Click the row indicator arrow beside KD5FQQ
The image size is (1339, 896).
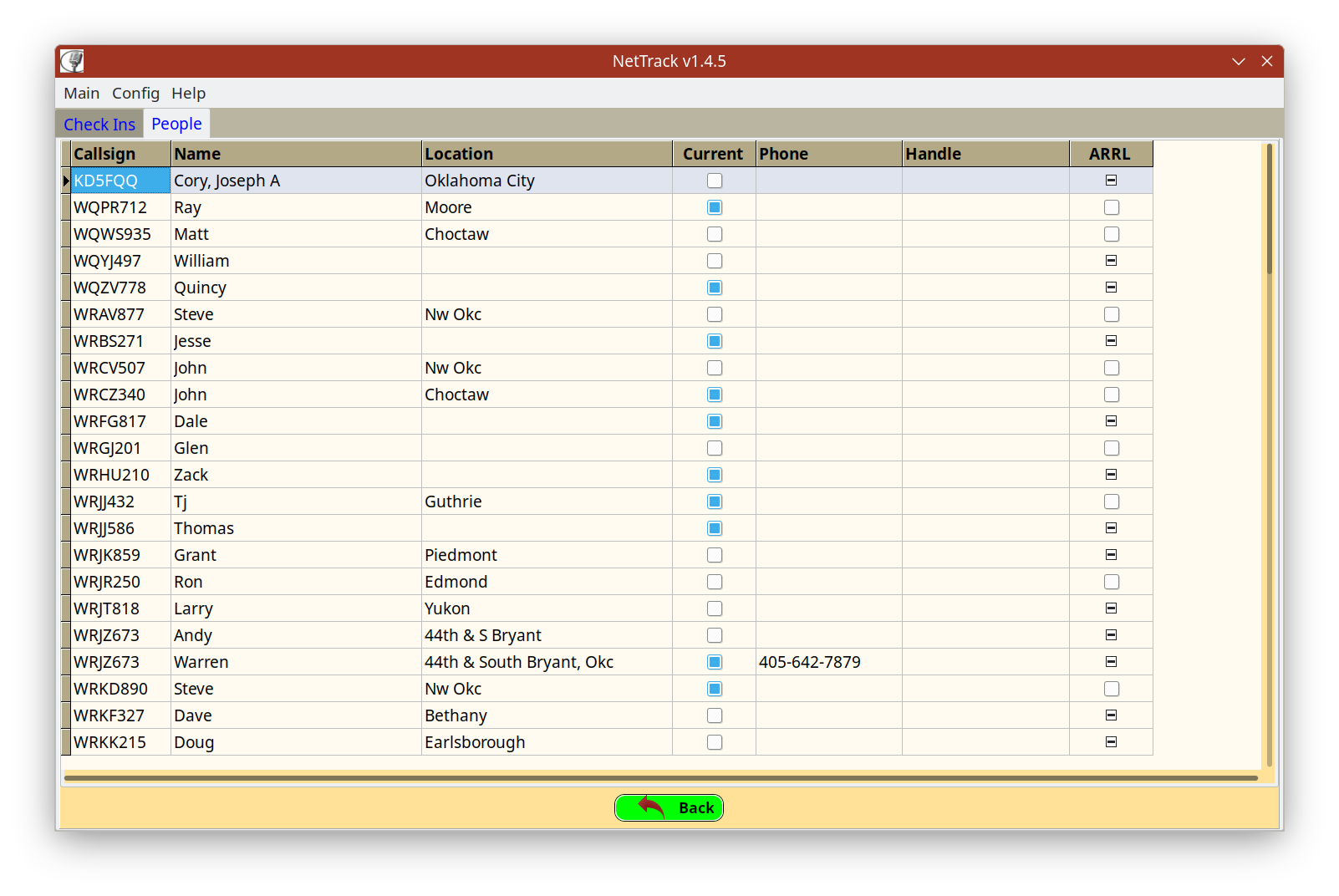tap(66, 181)
